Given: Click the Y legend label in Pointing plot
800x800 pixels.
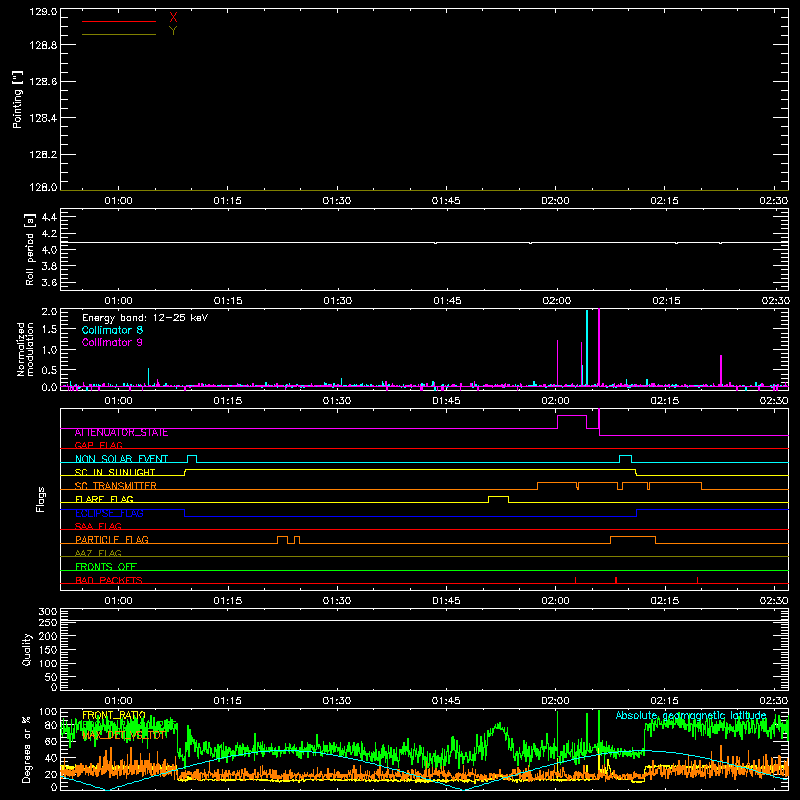Looking at the screenshot, I should point(173,31).
